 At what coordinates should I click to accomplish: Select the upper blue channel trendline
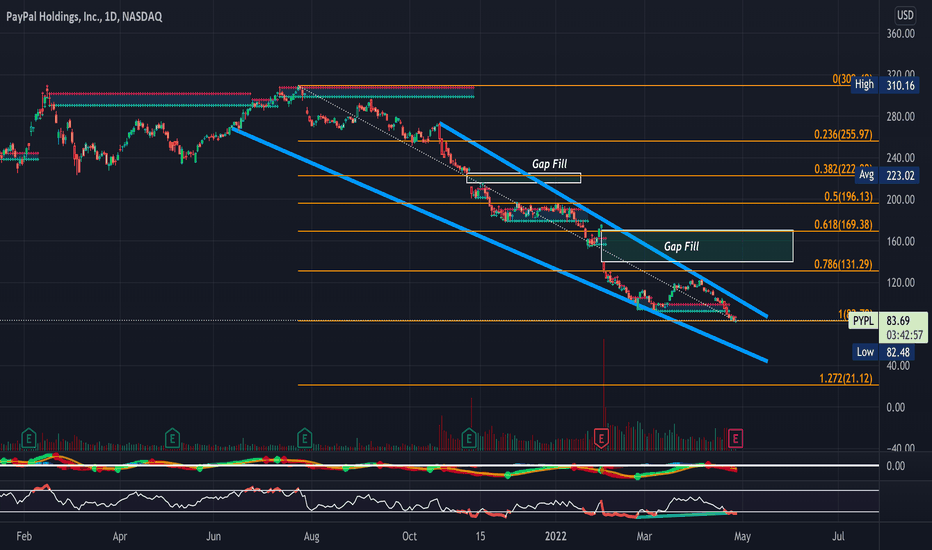(x=603, y=220)
